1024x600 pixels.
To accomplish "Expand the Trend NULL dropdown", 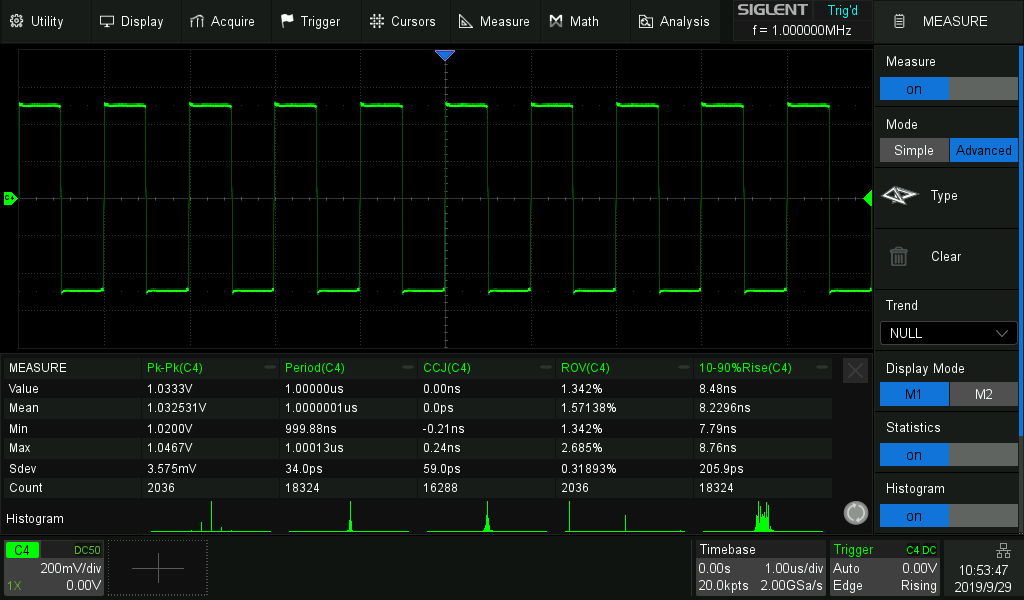I will tap(947, 333).
